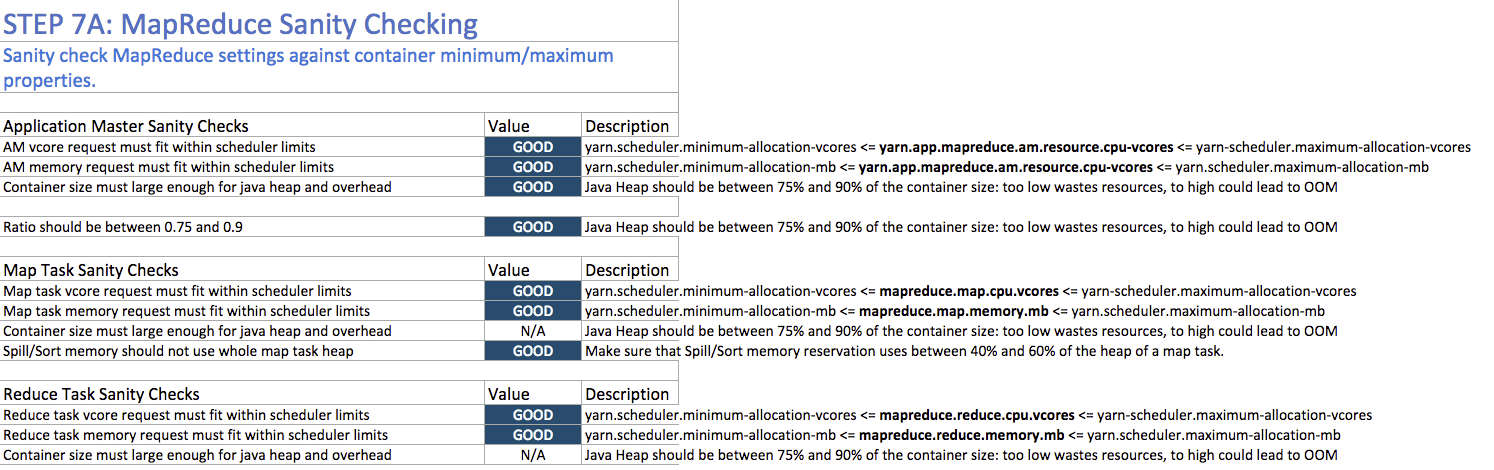1494x470 pixels.
Task: Click the Reduce Task Sanity Checks header
Action: [102, 394]
